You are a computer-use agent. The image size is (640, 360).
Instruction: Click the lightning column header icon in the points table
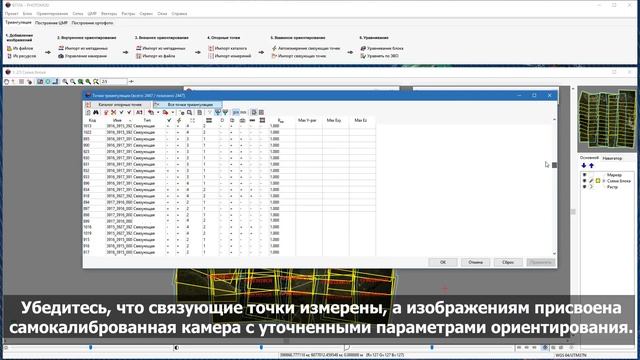(179, 120)
